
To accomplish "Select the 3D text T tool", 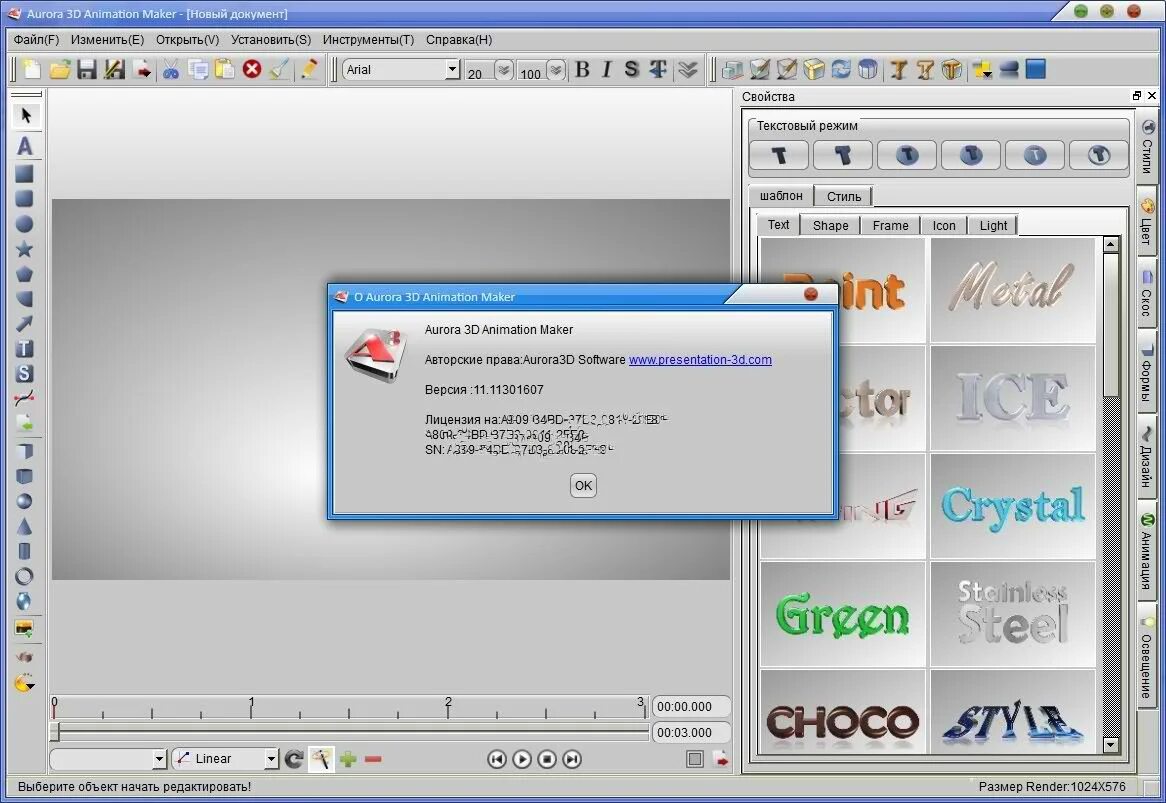I will (x=24, y=349).
